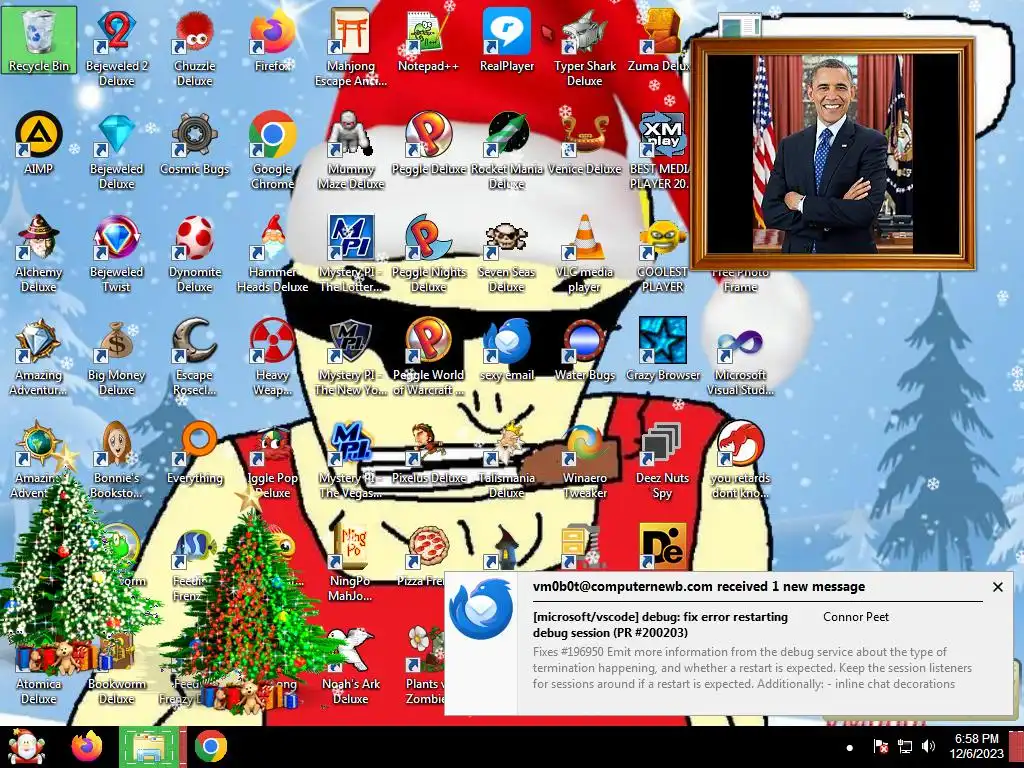1024x768 pixels.
Task: Launch VLC media player cone icon
Action: [584, 253]
